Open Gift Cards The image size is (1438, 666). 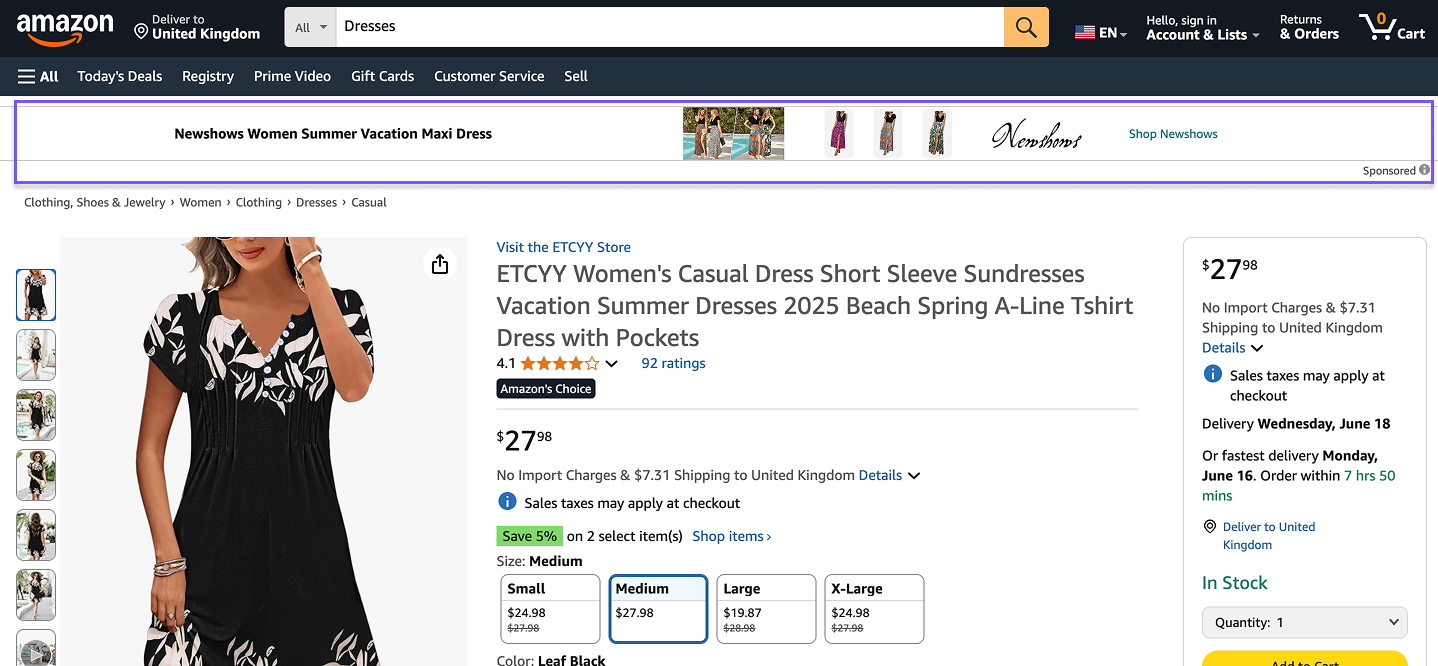point(382,76)
